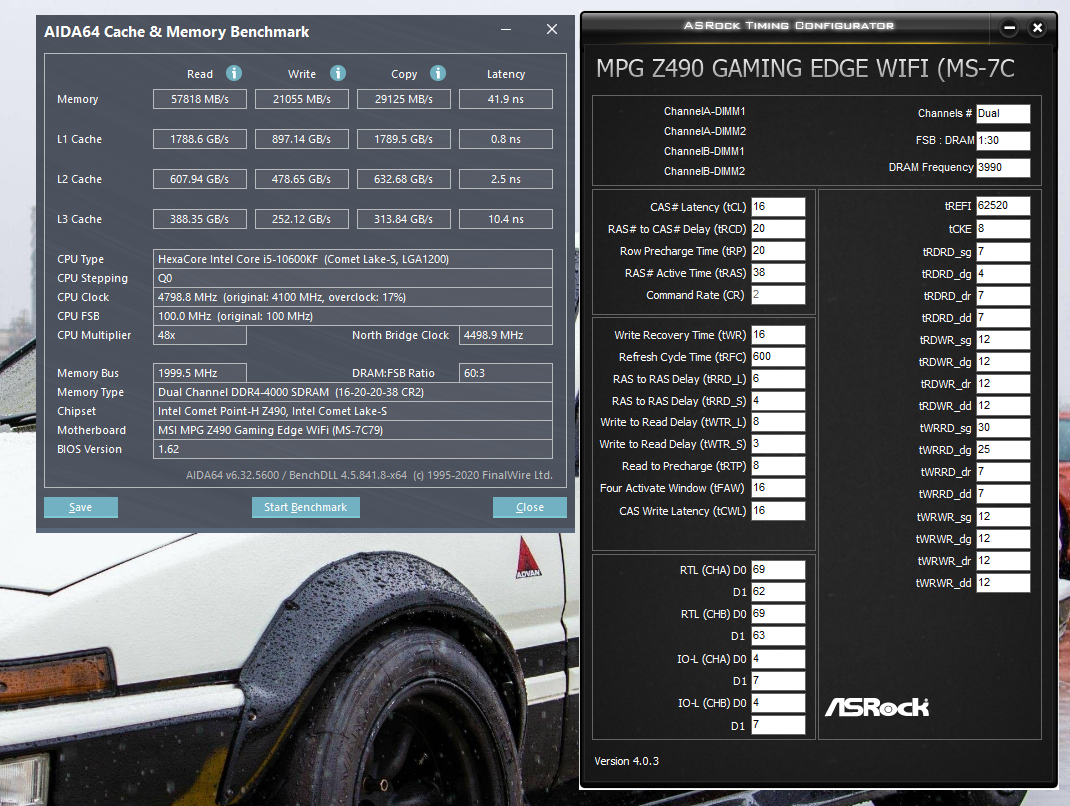The image size is (1070, 806).
Task: Click the Command Rate (CR) field
Action: [778, 295]
